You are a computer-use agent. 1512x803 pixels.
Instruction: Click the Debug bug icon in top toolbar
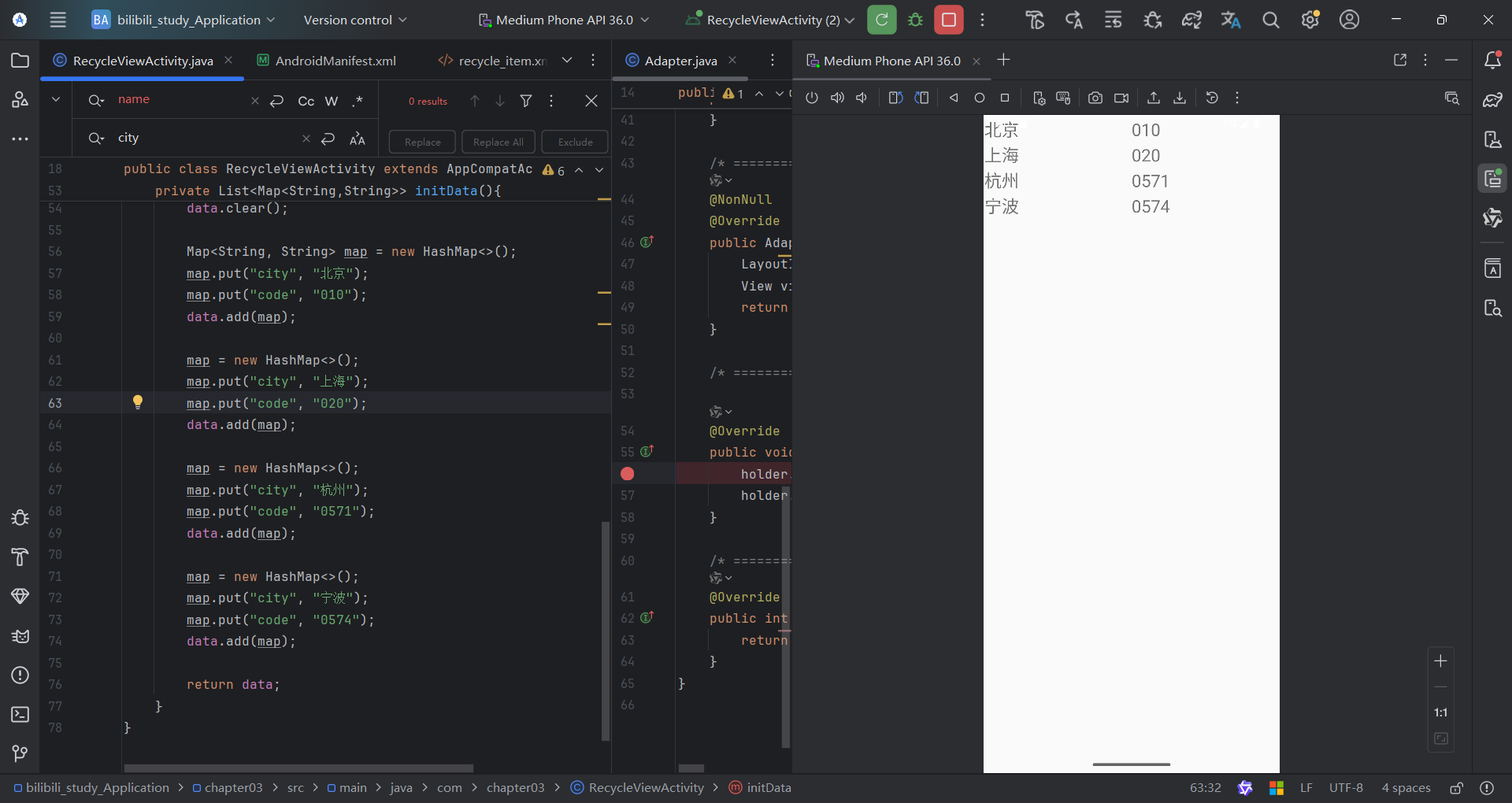point(915,20)
